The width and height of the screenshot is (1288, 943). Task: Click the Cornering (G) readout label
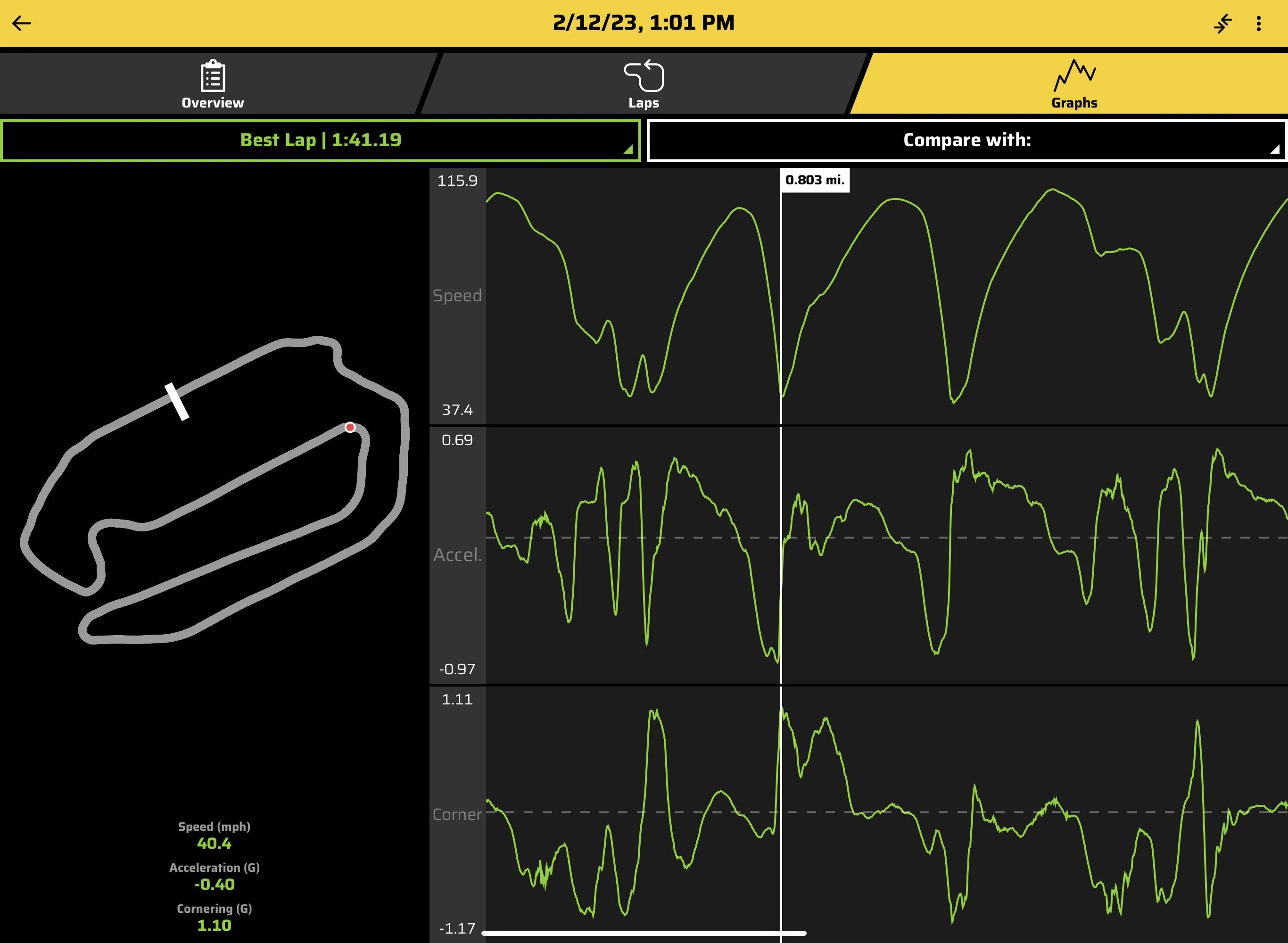pyautogui.click(x=214, y=909)
